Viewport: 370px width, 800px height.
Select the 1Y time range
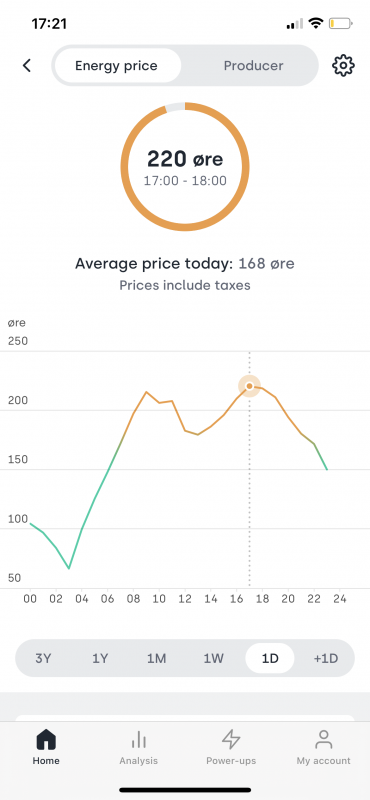click(100, 658)
